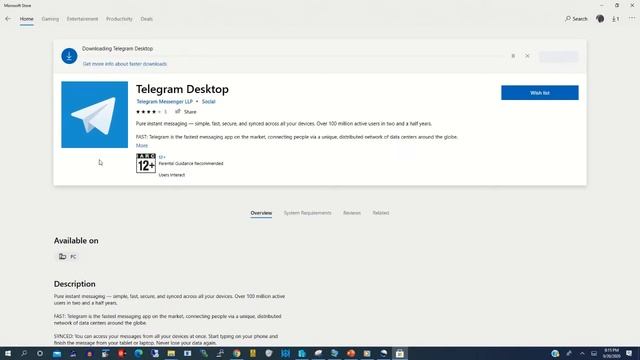Image resolution: width=640 pixels, height=360 pixels.
Task: Pause the Telegram Desktop download
Action: [x=513, y=56]
